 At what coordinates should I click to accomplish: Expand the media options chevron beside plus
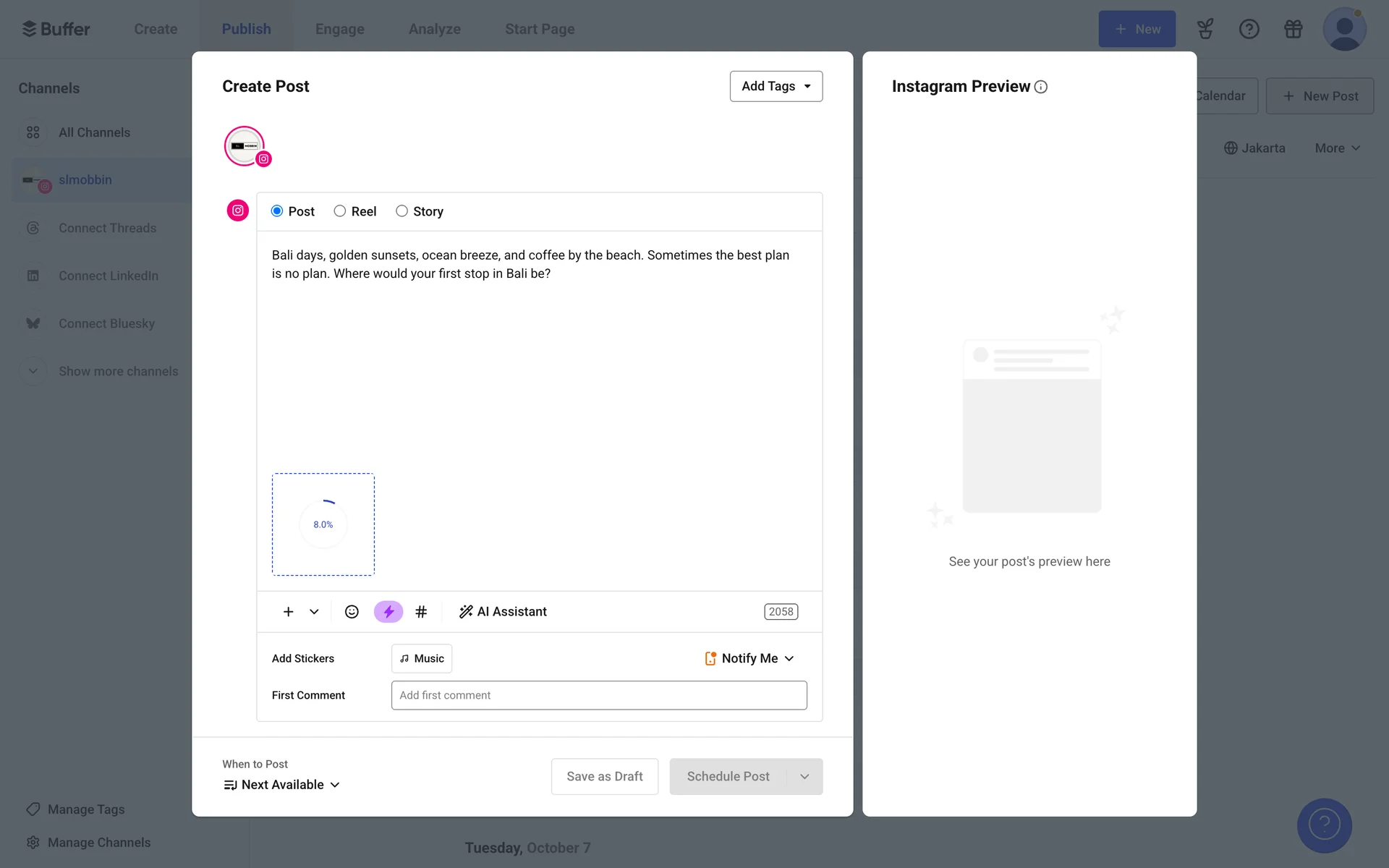point(314,612)
